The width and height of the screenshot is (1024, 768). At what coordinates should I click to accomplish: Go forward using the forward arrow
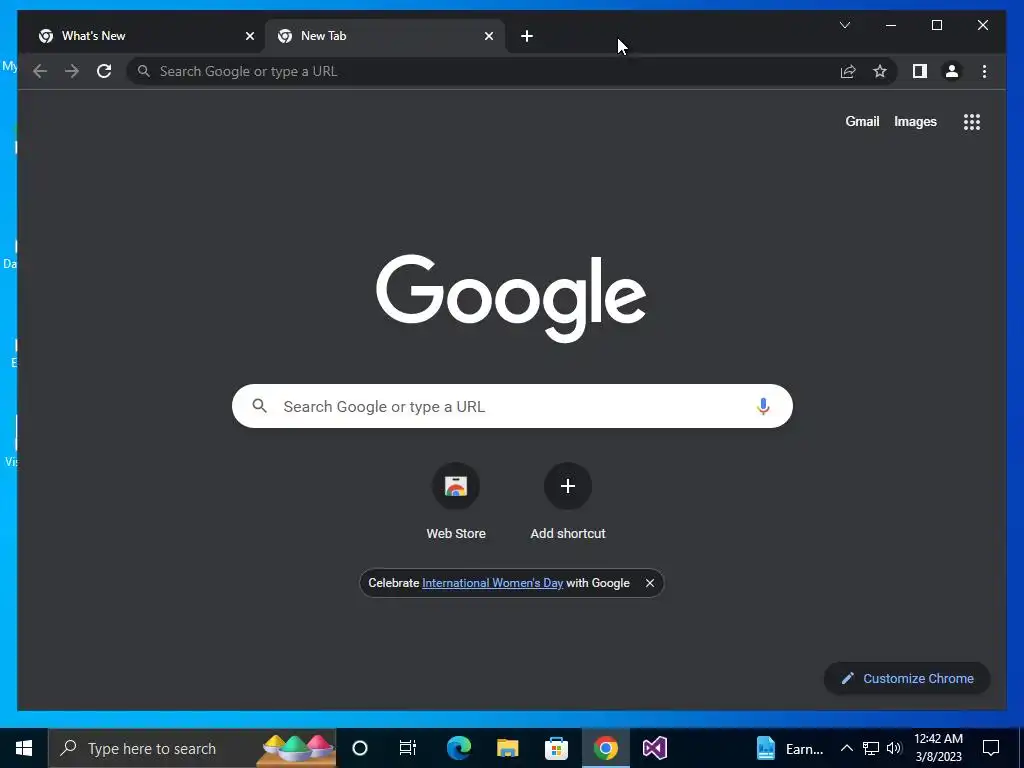72,71
